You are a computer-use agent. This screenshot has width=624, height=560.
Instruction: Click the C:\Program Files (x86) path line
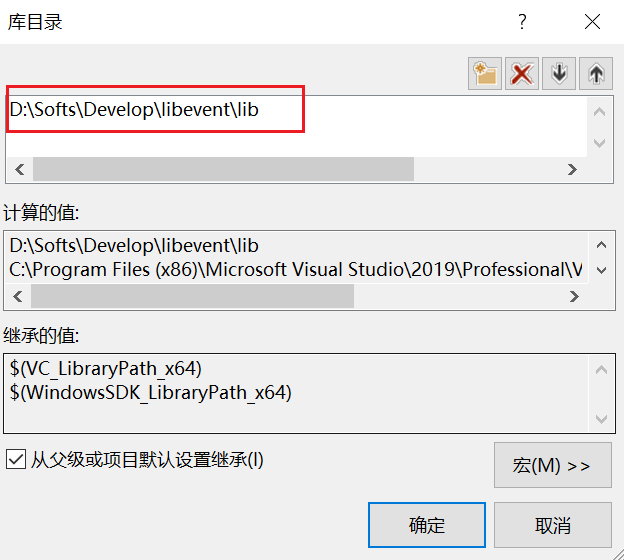click(296, 270)
